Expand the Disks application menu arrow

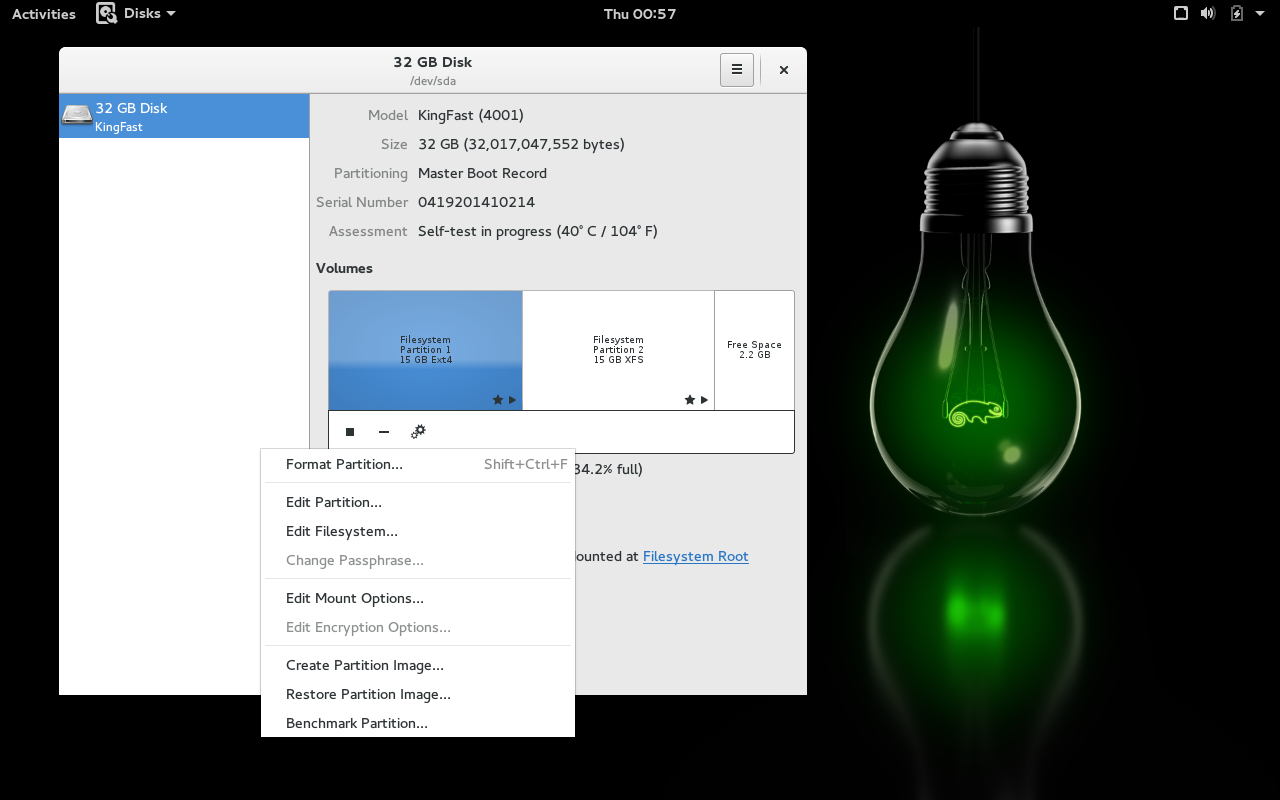tap(171, 14)
